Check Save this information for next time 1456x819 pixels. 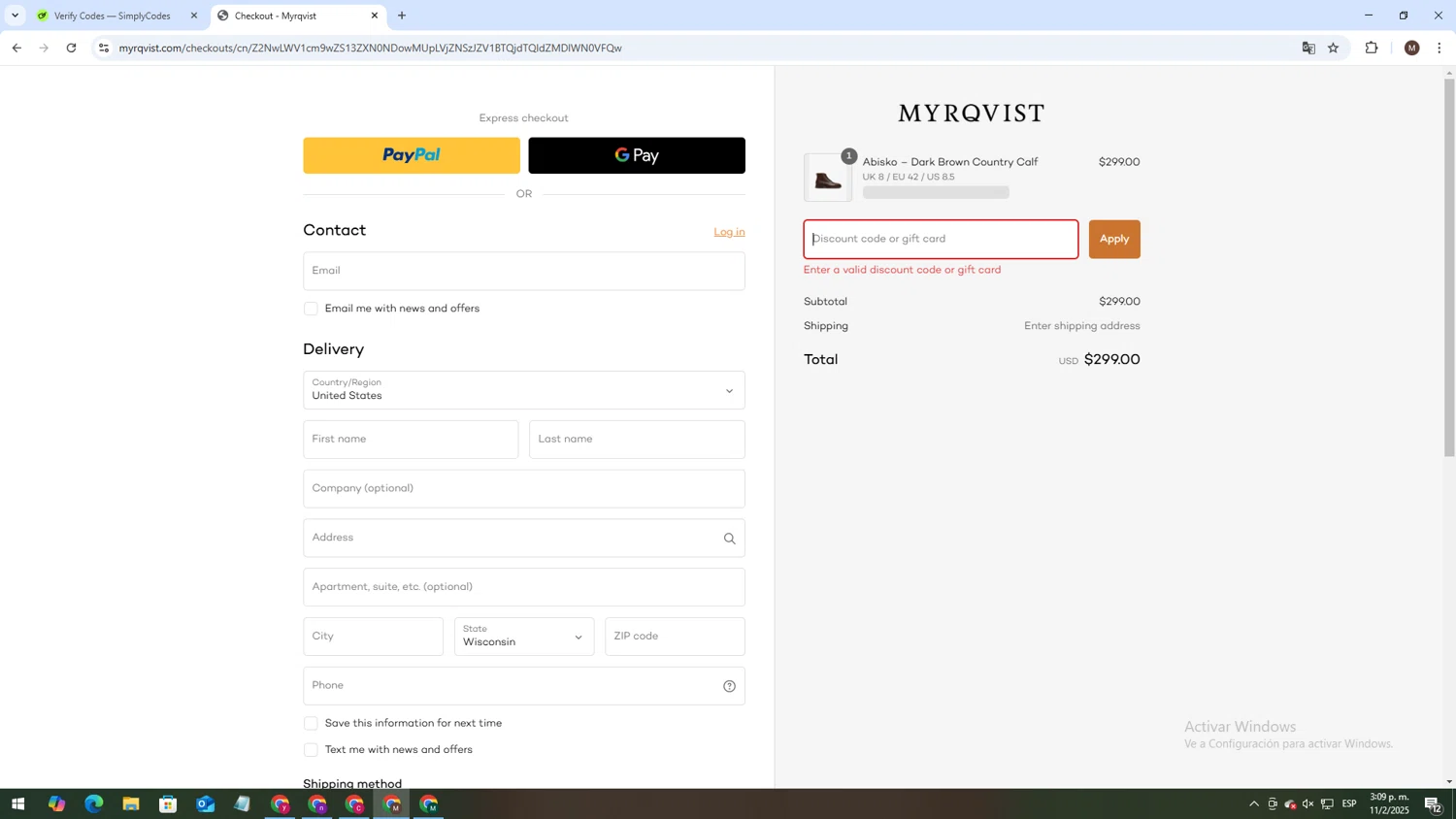[x=311, y=723]
